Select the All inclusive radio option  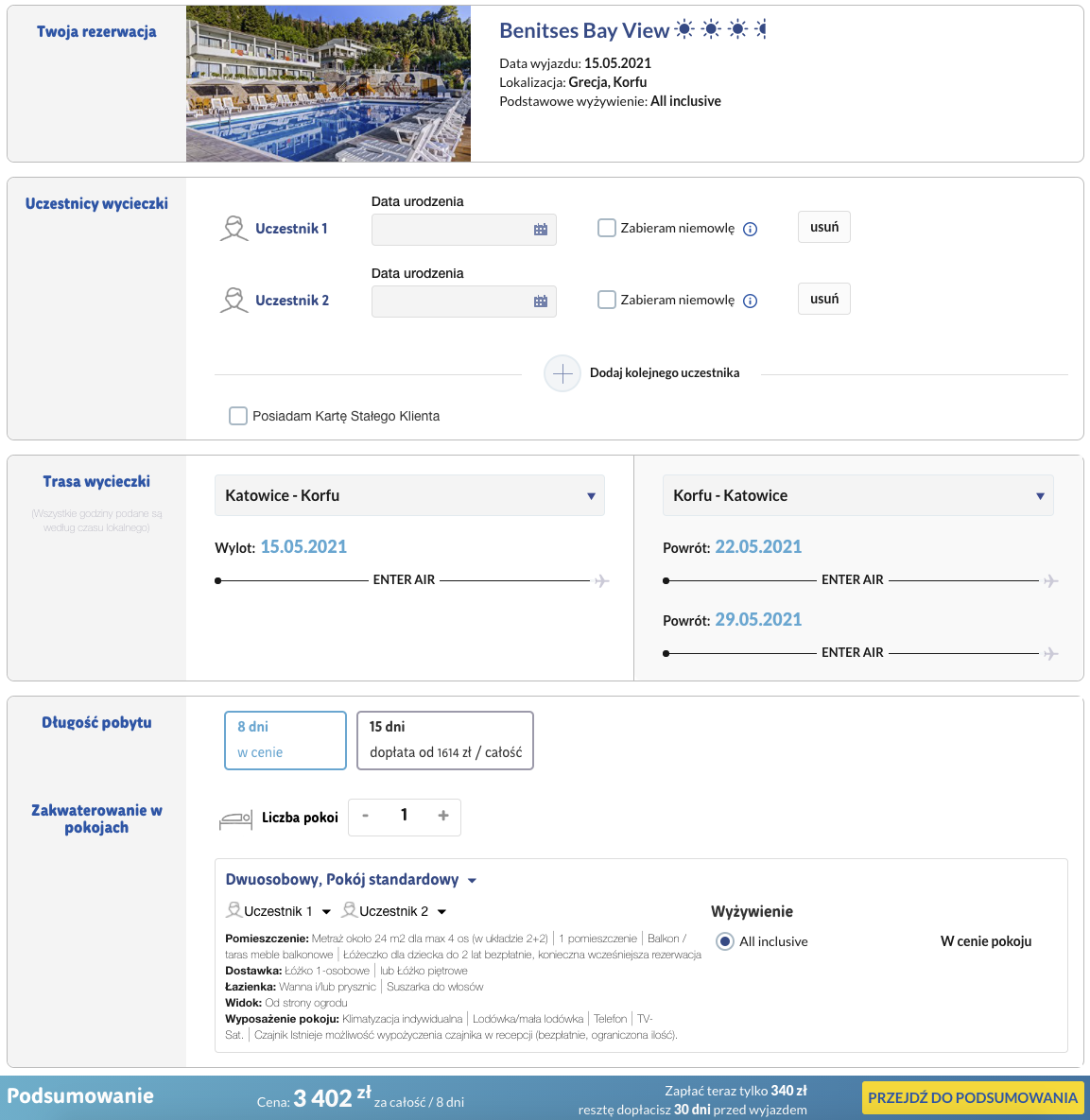[x=725, y=941]
